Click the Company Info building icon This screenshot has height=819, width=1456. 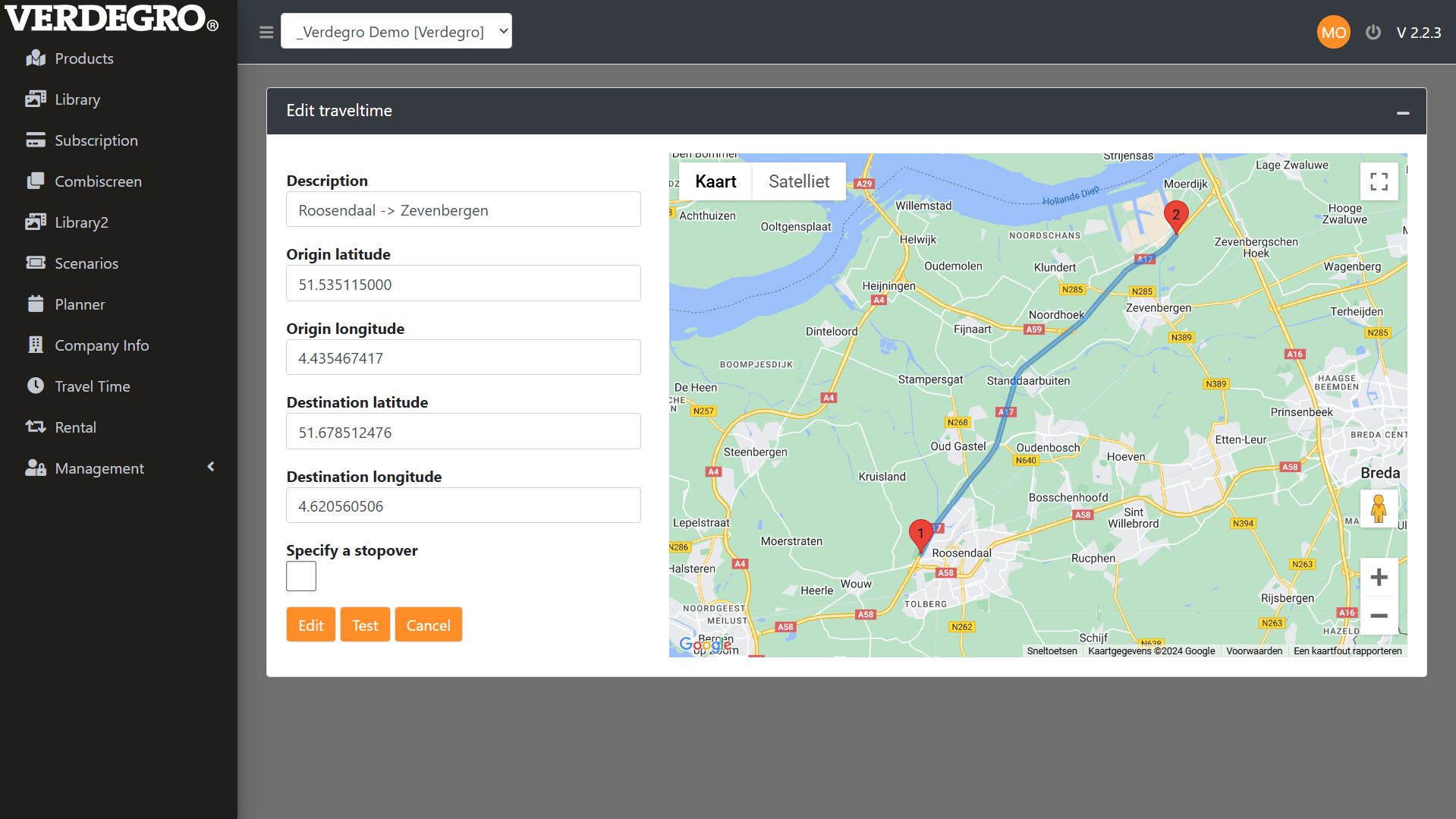(36, 345)
